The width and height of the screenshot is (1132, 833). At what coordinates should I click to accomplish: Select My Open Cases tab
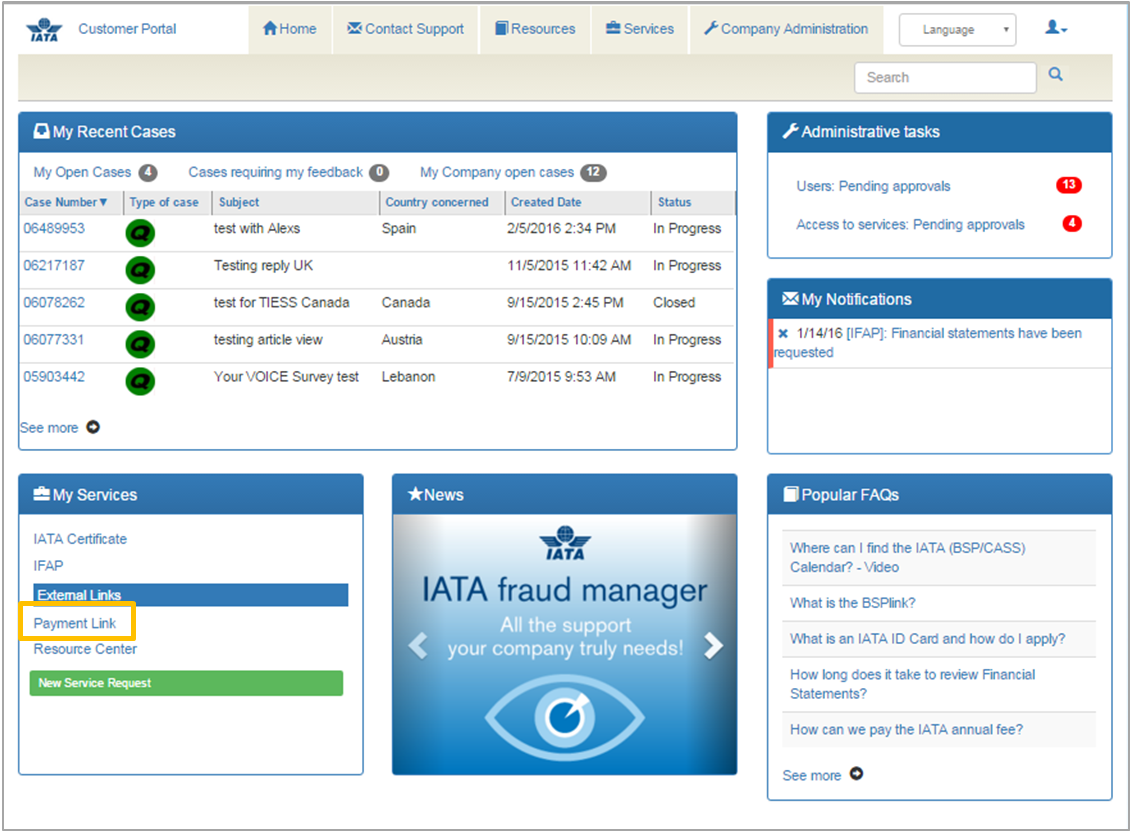(82, 173)
